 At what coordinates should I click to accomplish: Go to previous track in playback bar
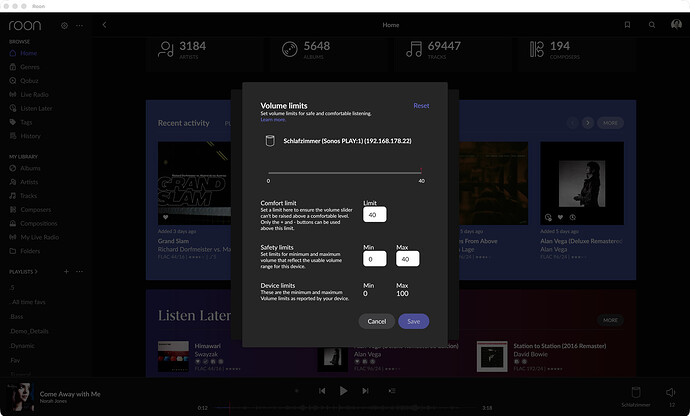click(x=322, y=390)
